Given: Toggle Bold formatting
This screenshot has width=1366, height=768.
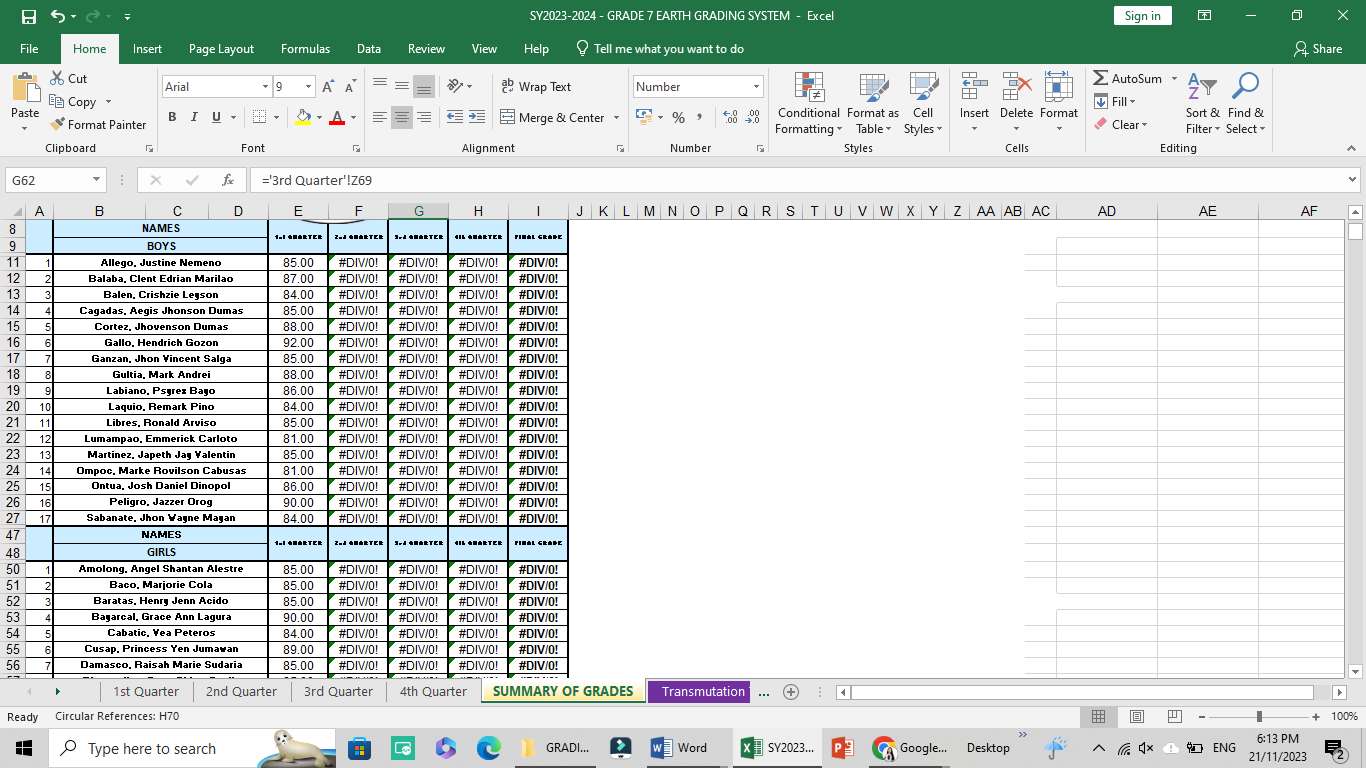Looking at the screenshot, I should [x=172, y=117].
